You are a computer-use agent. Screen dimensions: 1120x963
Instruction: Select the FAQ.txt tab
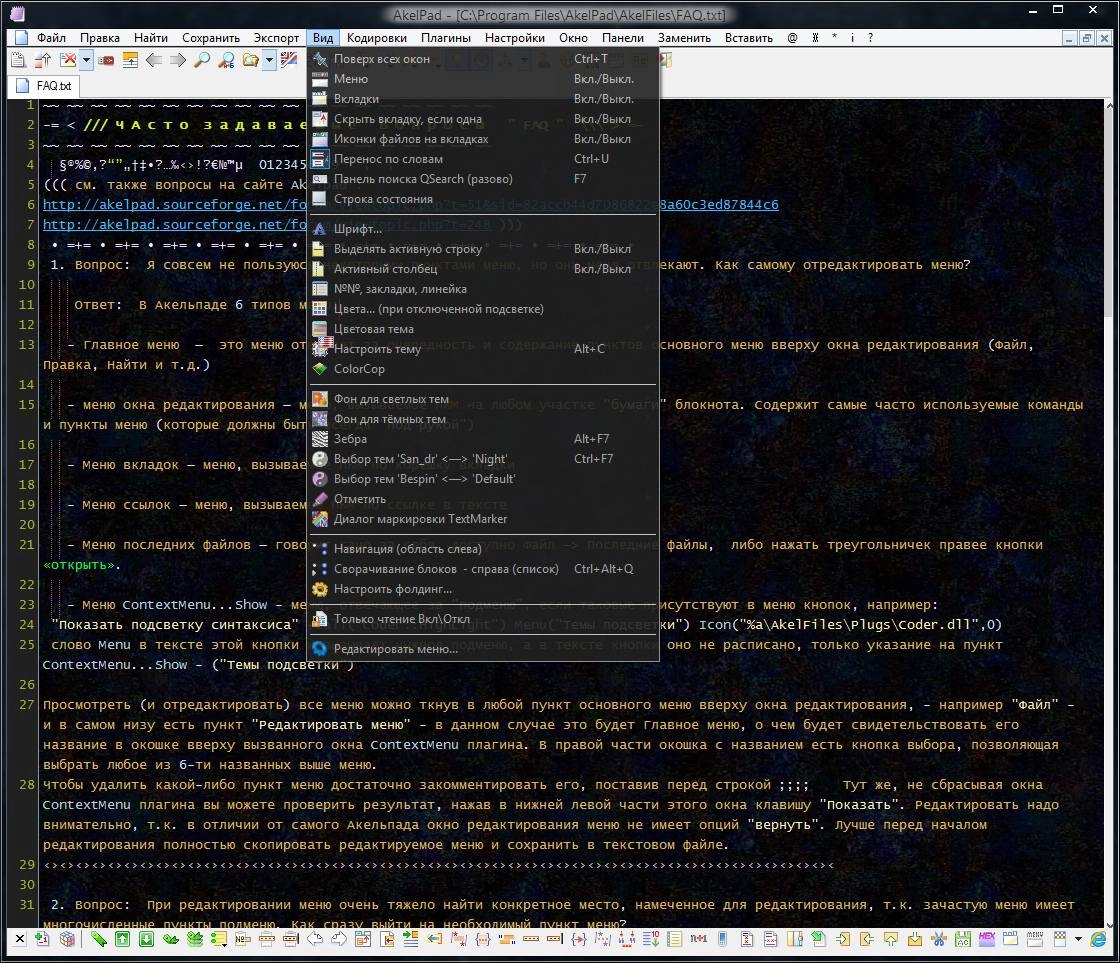[x=45, y=86]
